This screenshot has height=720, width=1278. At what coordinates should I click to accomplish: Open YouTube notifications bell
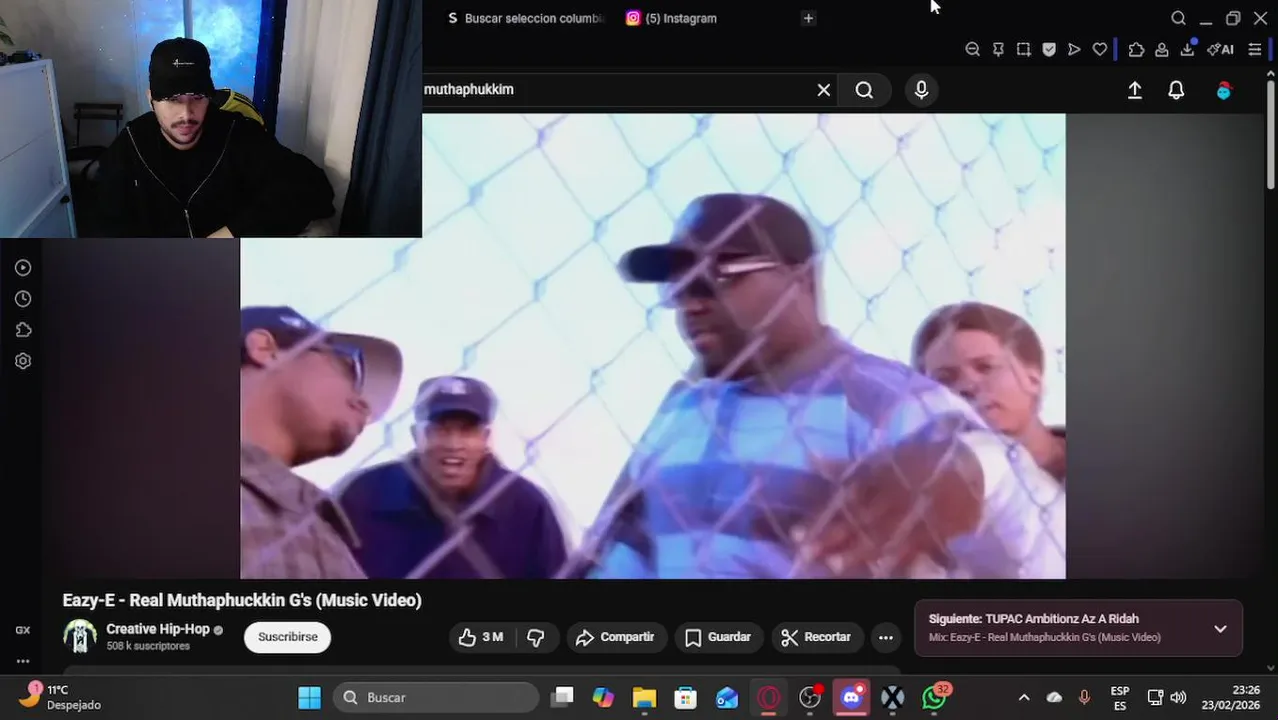(1177, 90)
